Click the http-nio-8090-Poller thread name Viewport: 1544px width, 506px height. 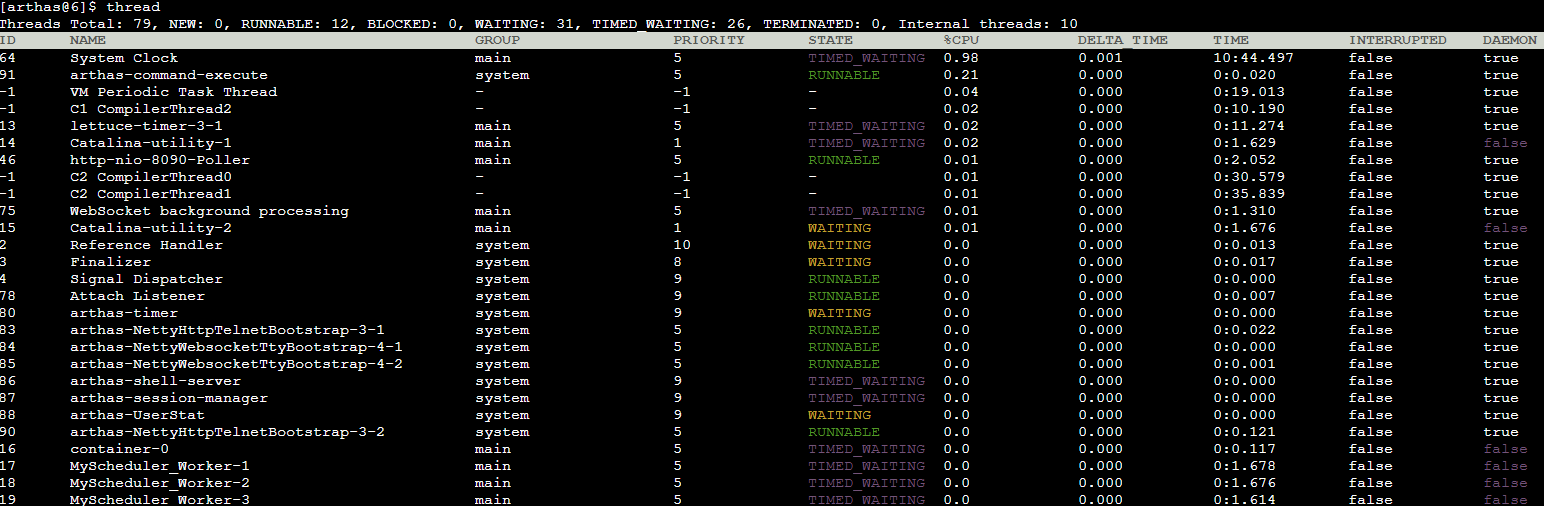(159, 160)
